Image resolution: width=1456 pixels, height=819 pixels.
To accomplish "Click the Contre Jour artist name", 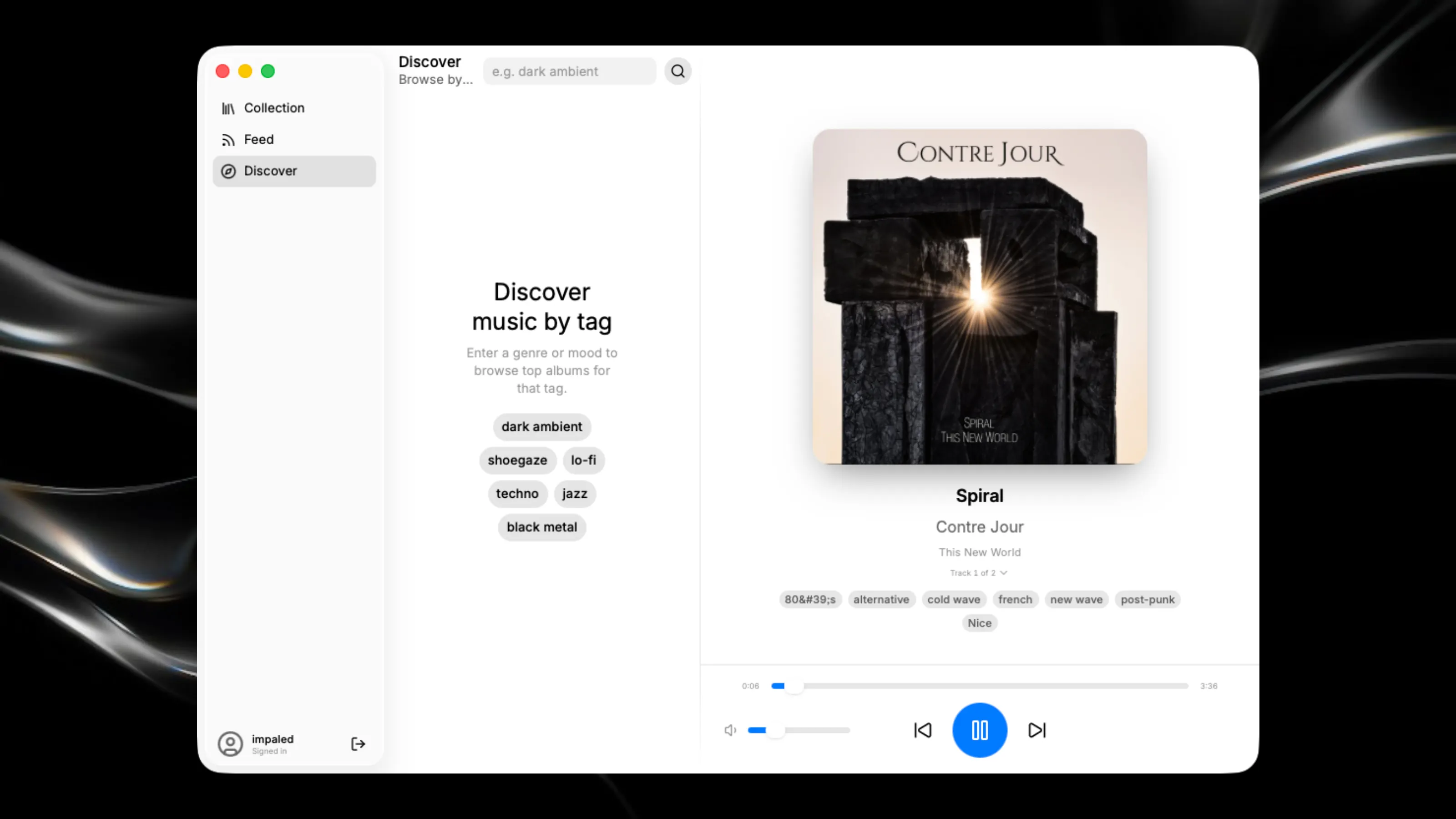I will (980, 527).
